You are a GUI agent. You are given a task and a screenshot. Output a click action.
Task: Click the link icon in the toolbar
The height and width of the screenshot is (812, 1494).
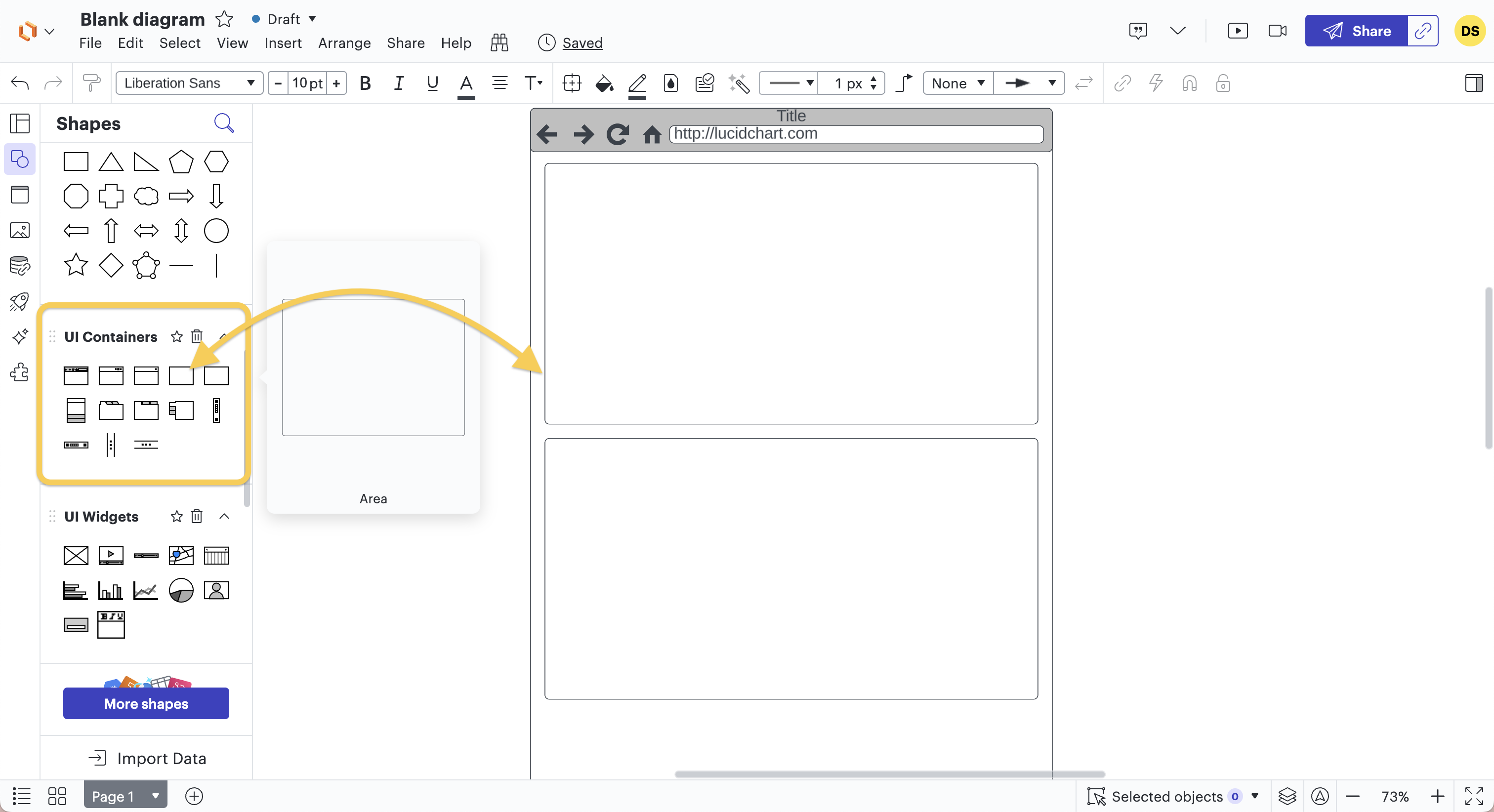(1122, 83)
